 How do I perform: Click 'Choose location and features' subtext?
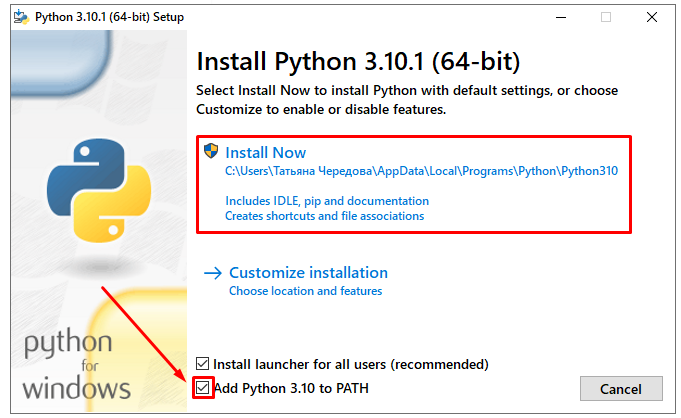point(305,291)
